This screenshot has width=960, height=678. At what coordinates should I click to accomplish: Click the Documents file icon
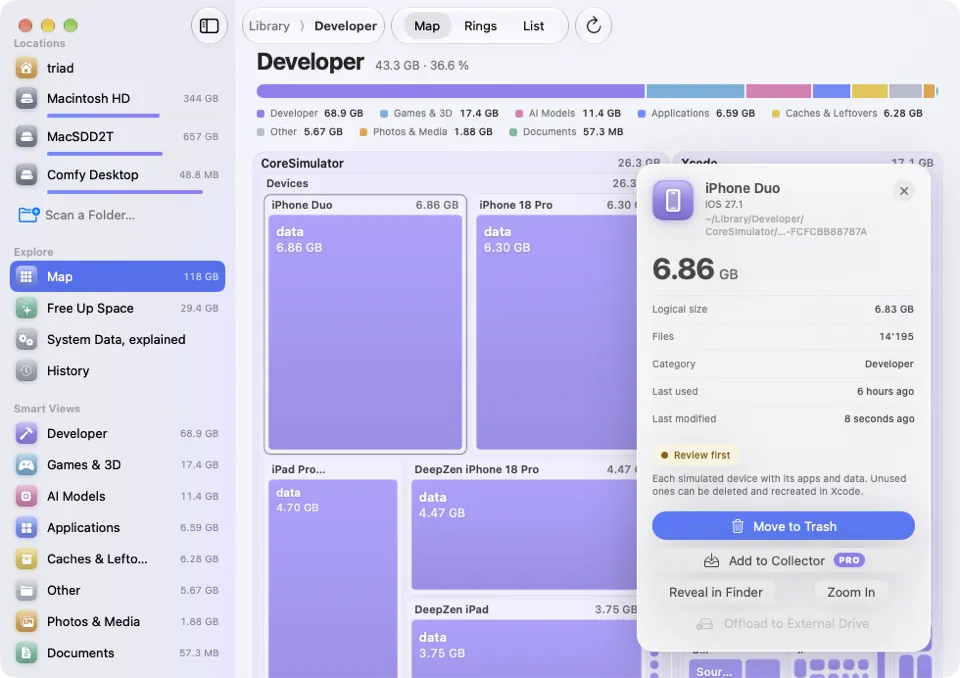click(x=26, y=653)
